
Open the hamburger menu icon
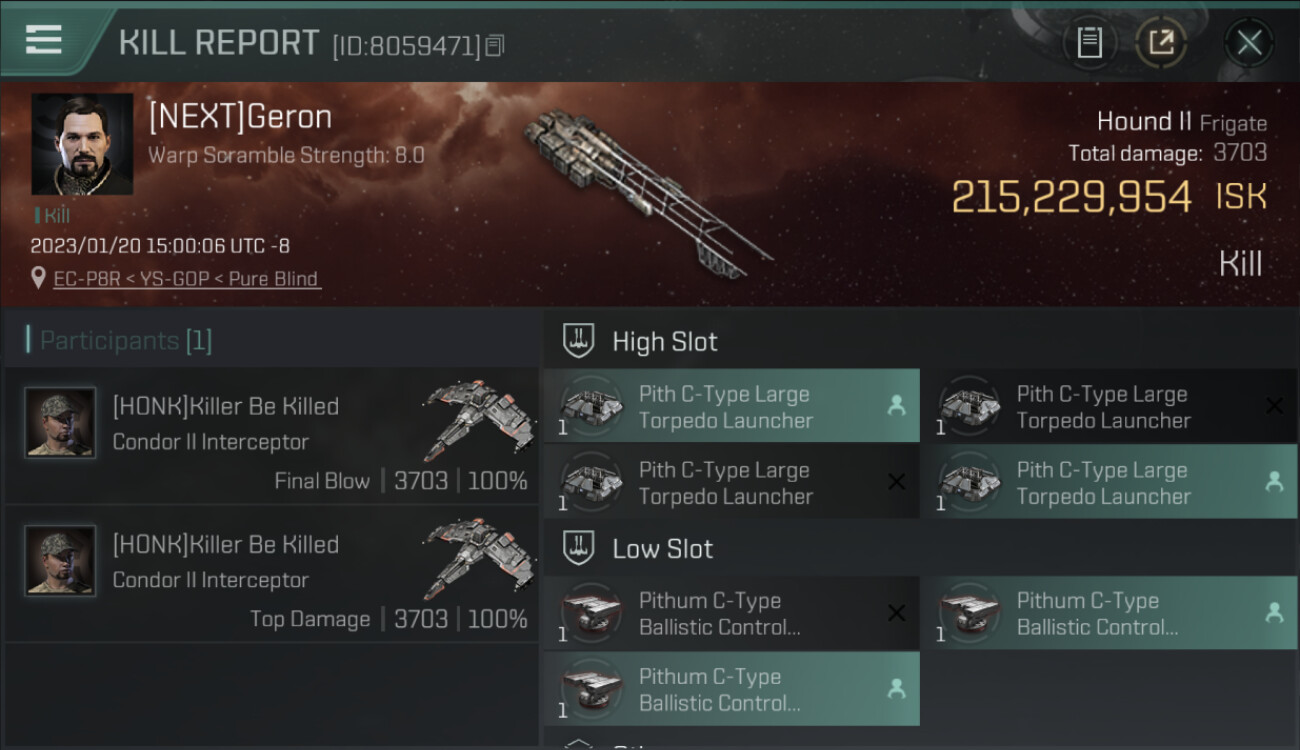click(x=44, y=40)
